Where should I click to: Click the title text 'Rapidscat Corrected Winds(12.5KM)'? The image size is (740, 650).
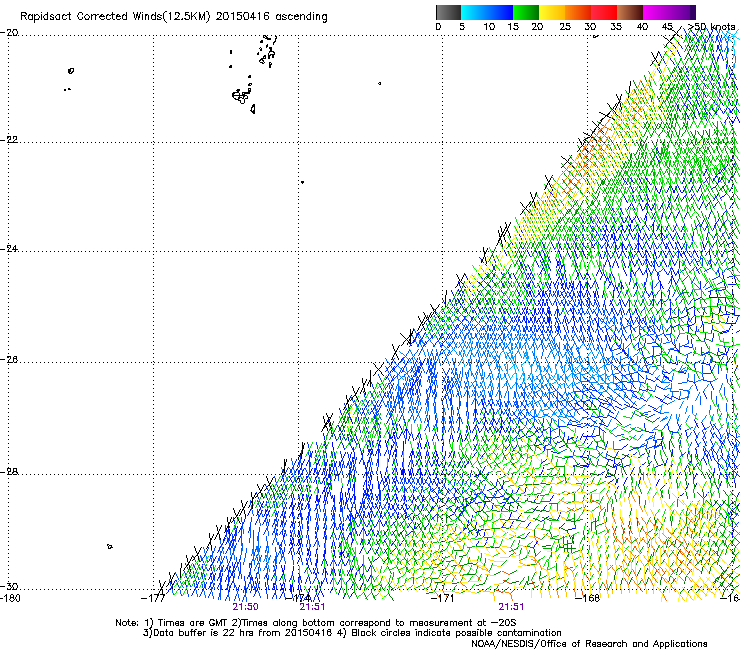click(115, 17)
